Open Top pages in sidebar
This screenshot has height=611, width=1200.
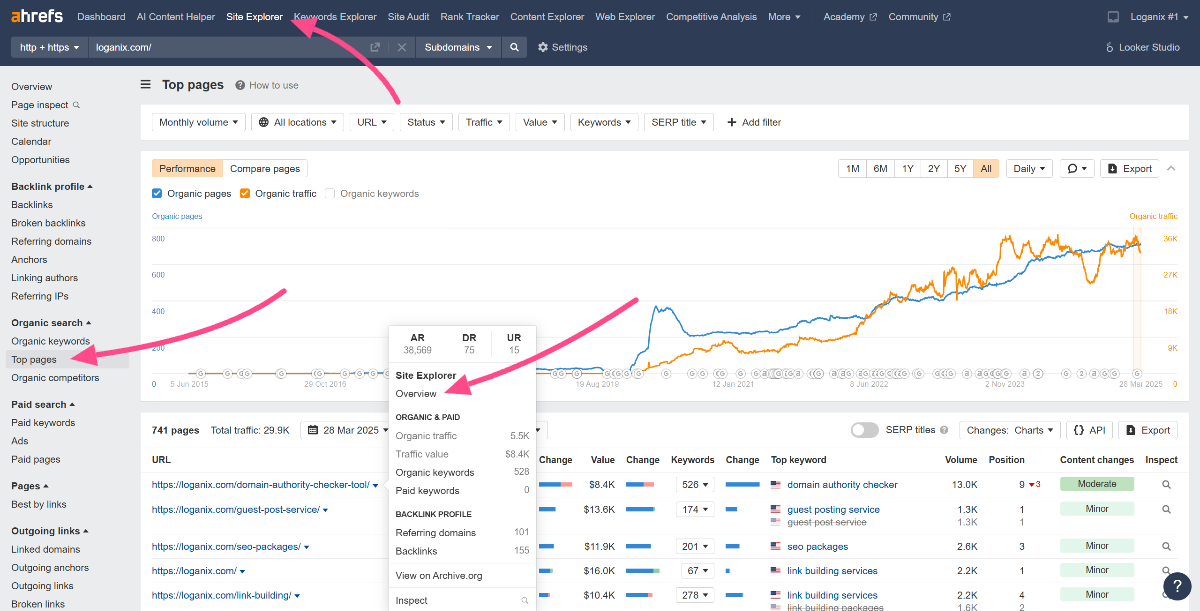point(34,360)
